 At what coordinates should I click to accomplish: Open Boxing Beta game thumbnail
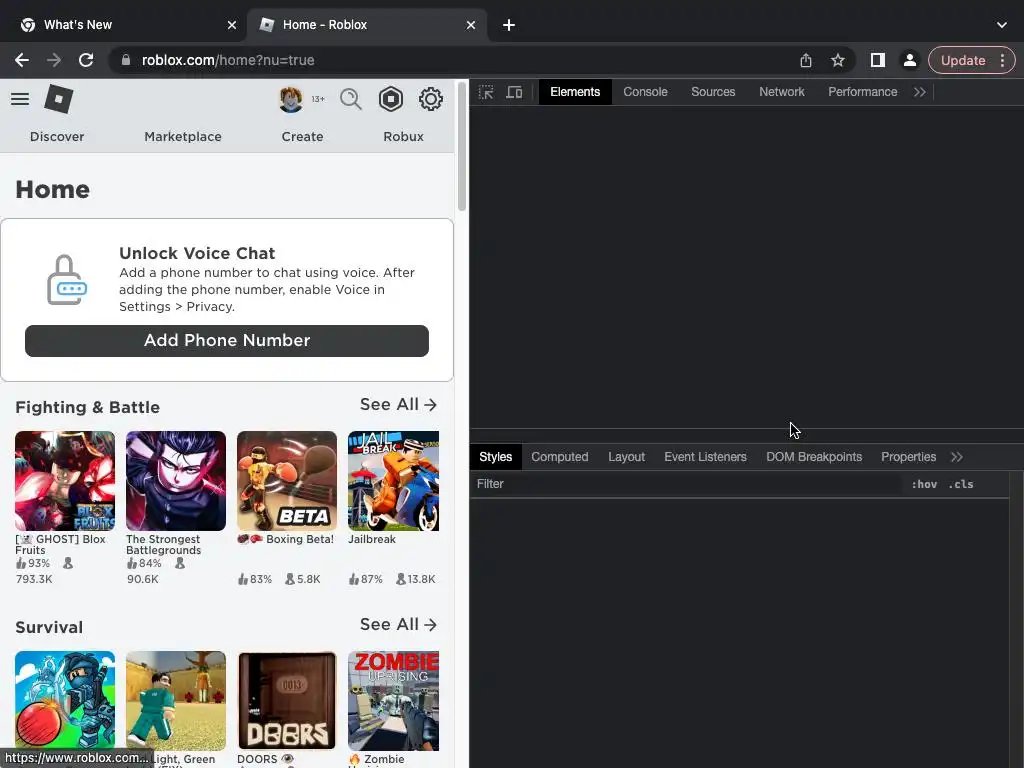287,481
